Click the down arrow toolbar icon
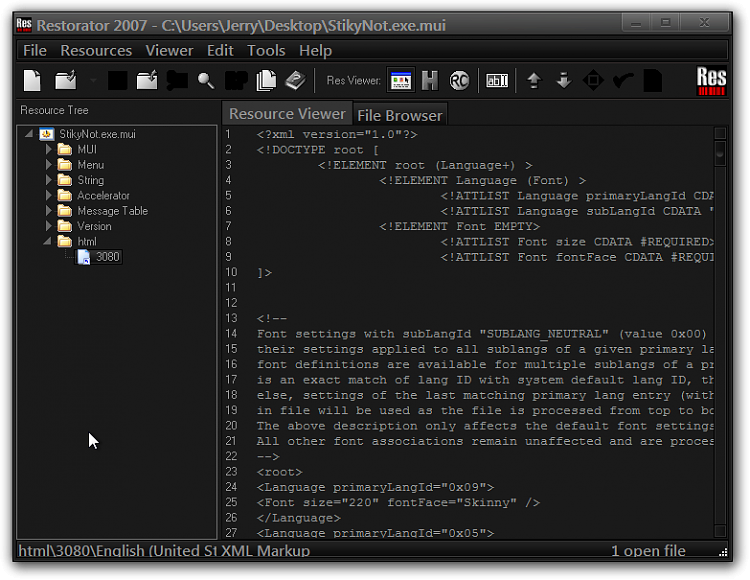Image resolution: width=750 pixels, height=580 pixels. tap(564, 80)
